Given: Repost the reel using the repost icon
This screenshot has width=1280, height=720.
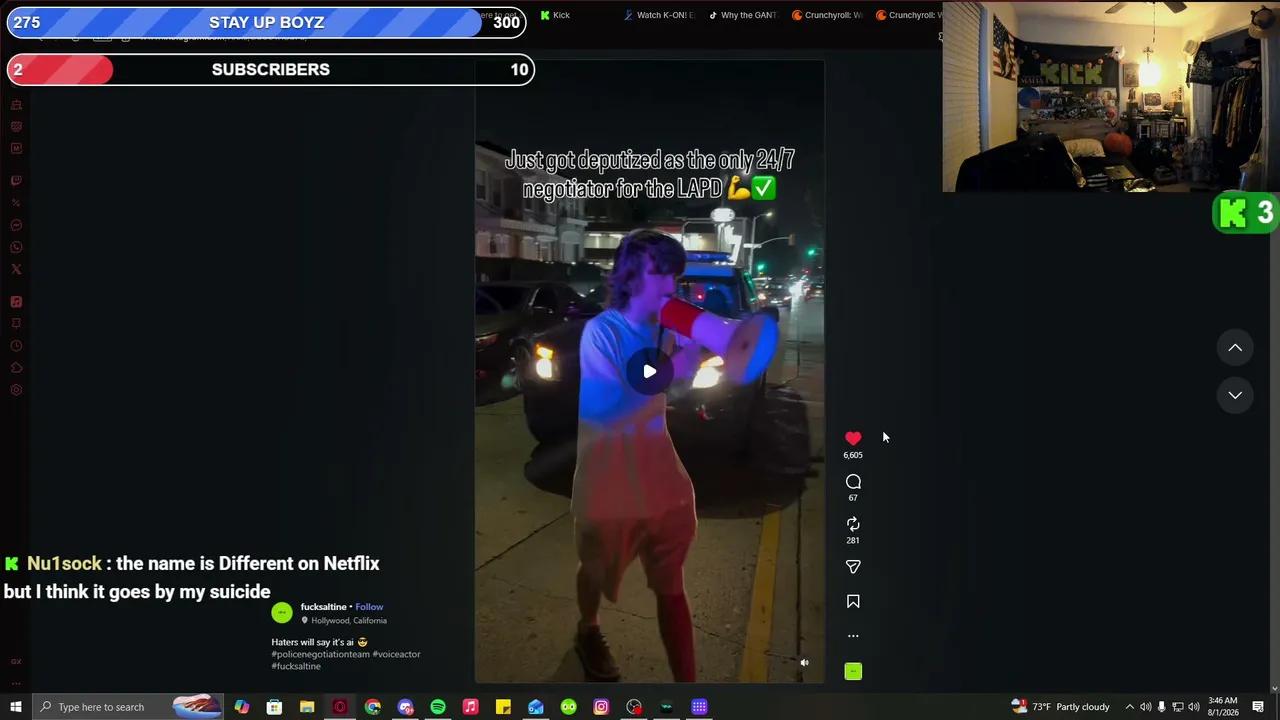Looking at the screenshot, I should pyautogui.click(x=853, y=524).
